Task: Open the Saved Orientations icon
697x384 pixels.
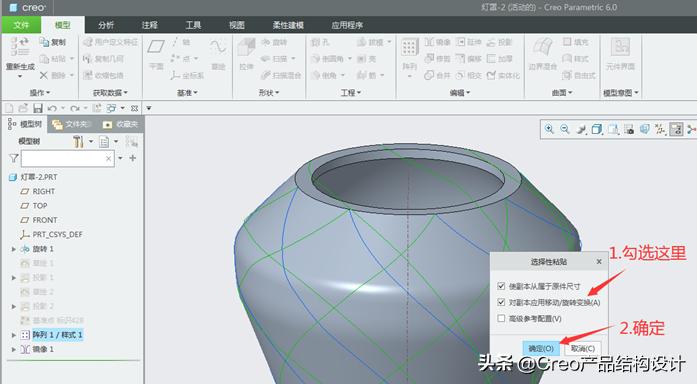Action: pyautogui.click(x=613, y=129)
